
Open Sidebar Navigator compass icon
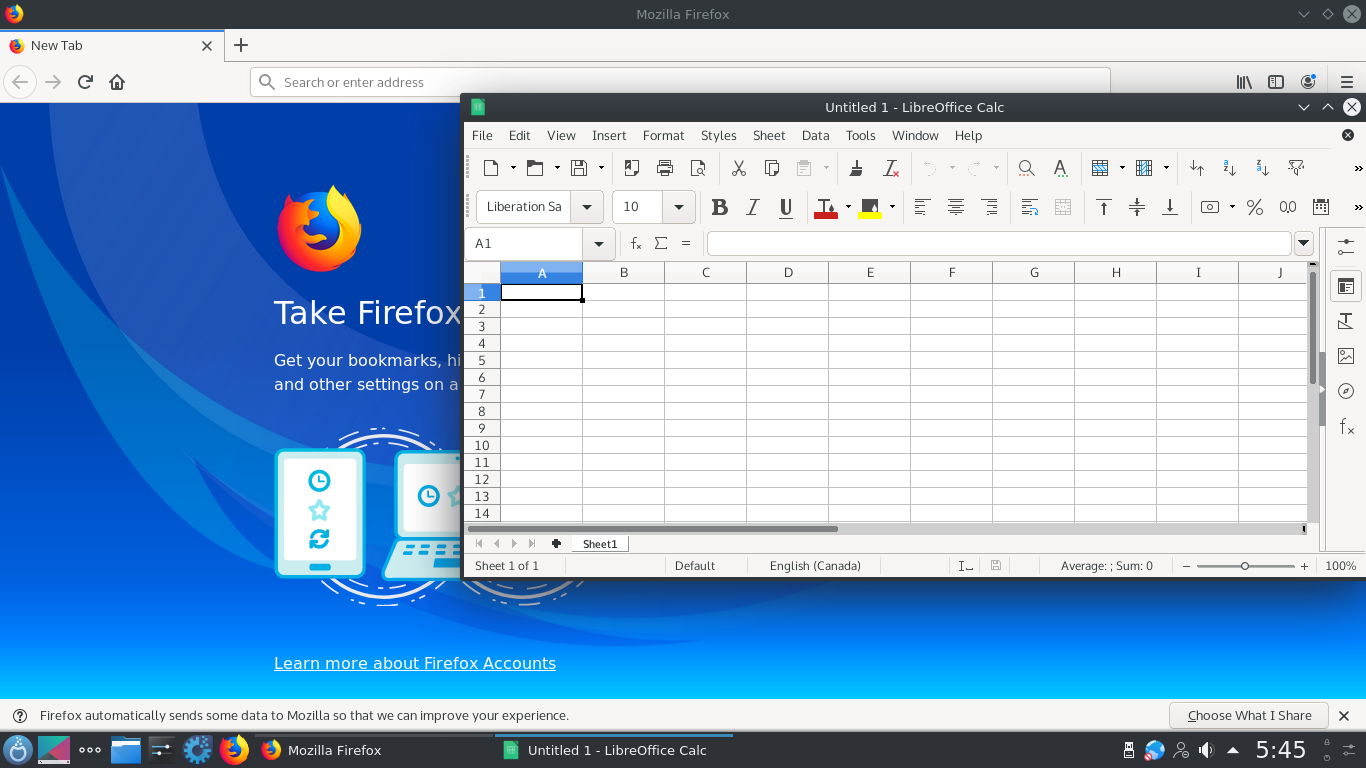tap(1346, 391)
